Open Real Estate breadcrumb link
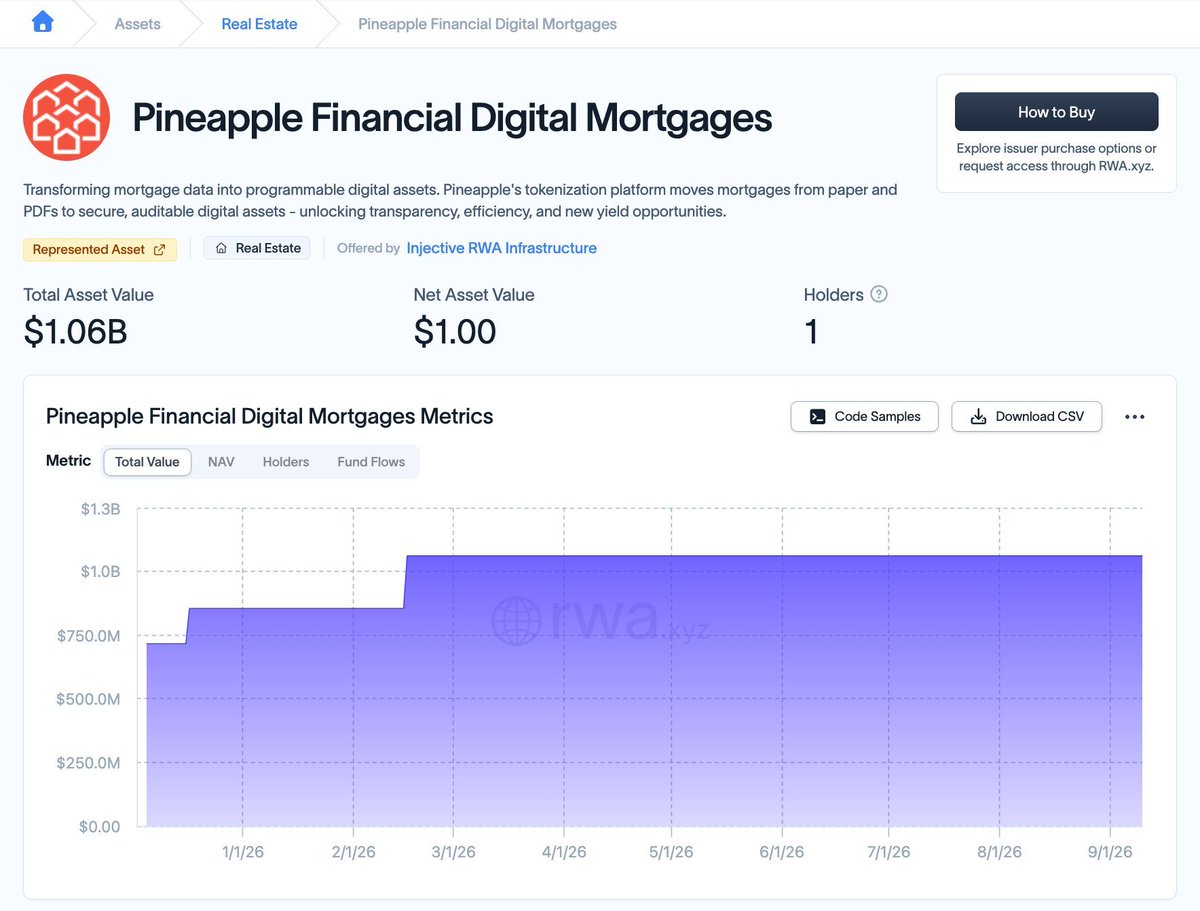The height and width of the screenshot is (911, 1200). point(259,24)
